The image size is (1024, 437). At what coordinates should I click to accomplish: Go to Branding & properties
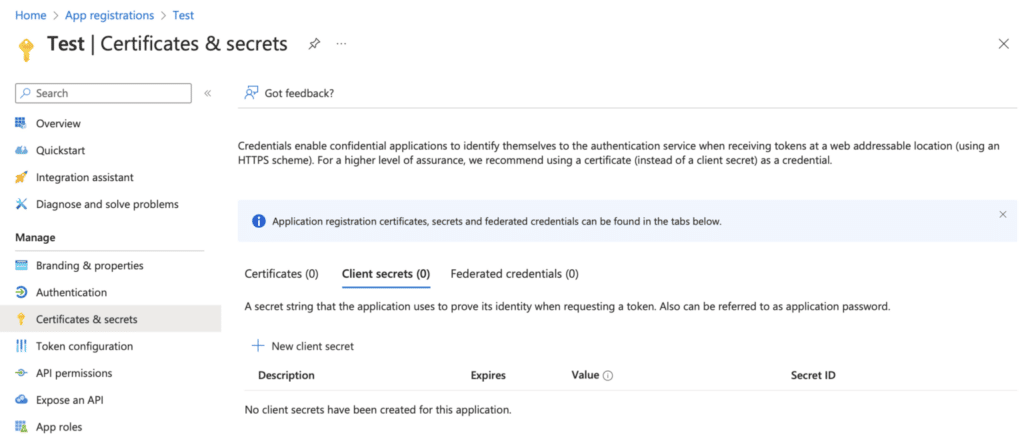tap(89, 266)
